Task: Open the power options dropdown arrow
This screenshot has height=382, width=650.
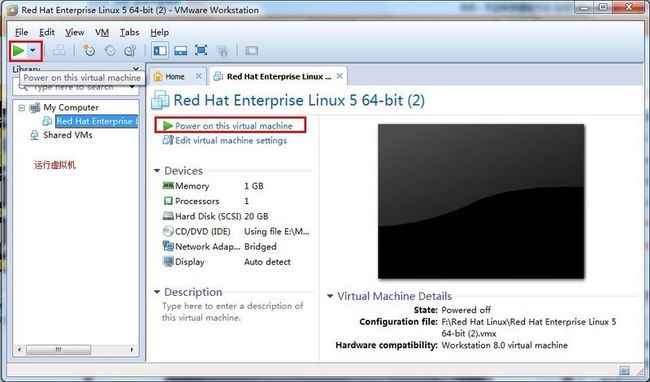Action: 33,51
